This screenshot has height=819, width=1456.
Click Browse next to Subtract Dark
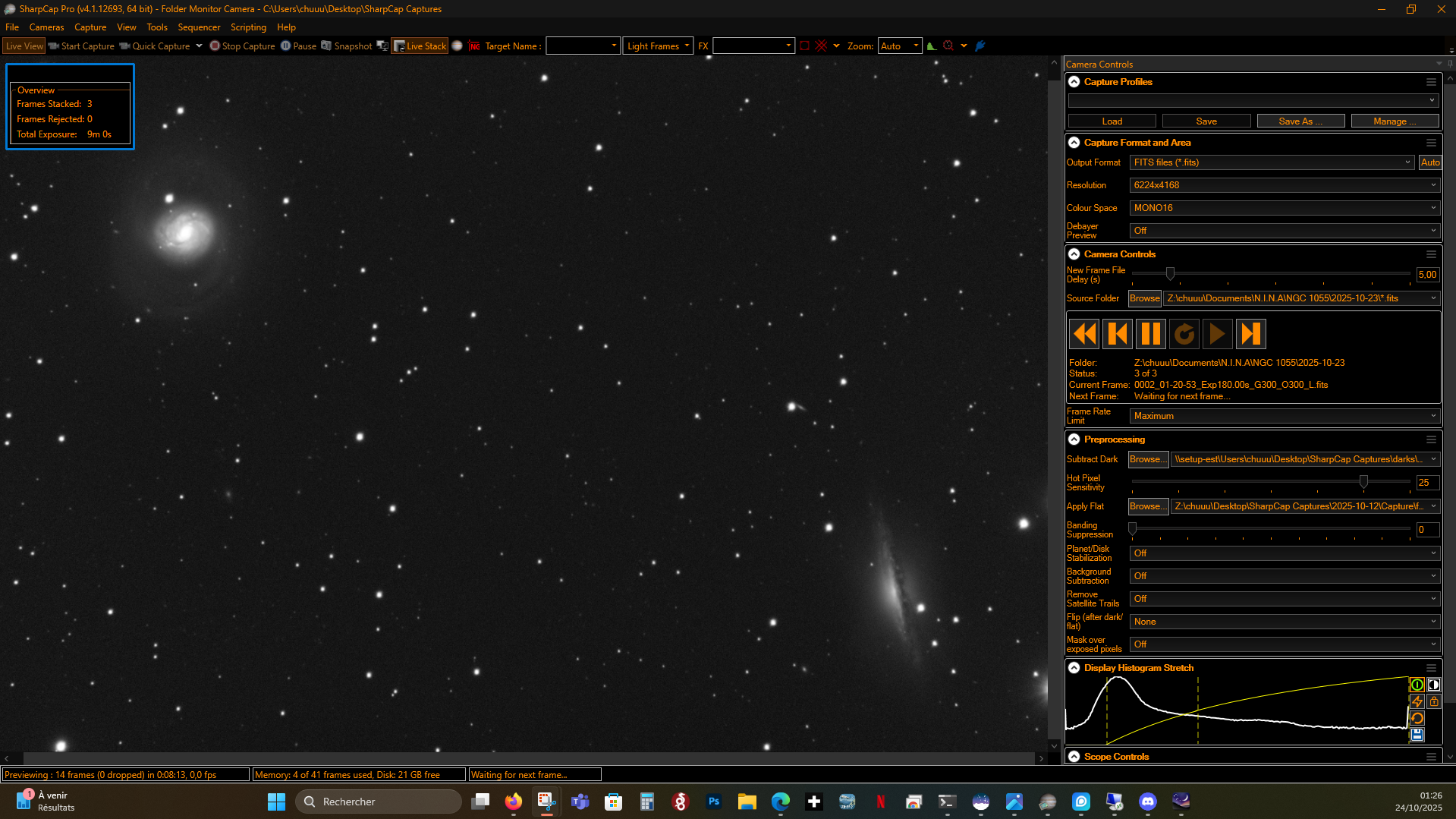pos(1147,459)
